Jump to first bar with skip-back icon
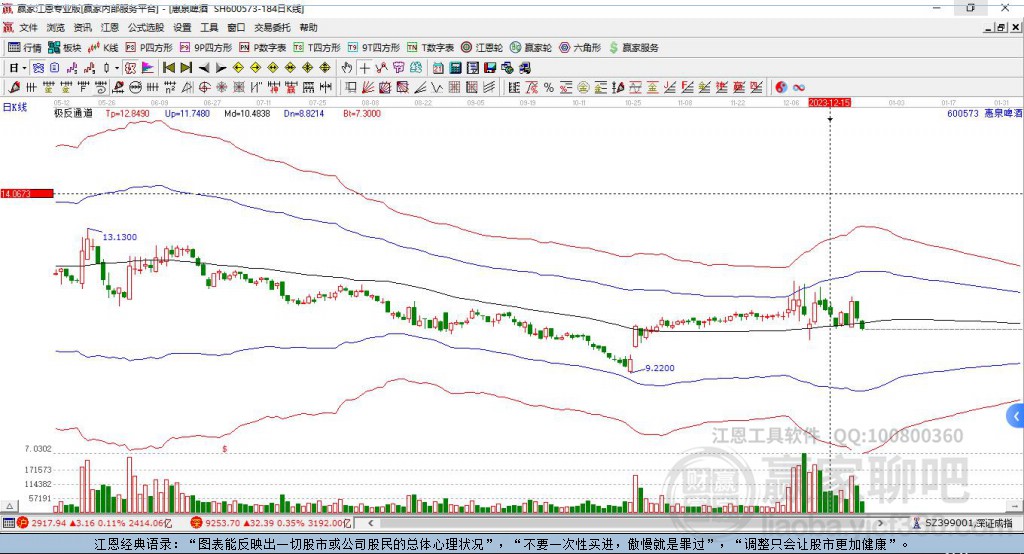The image size is (1024, 554). point(168,68)
